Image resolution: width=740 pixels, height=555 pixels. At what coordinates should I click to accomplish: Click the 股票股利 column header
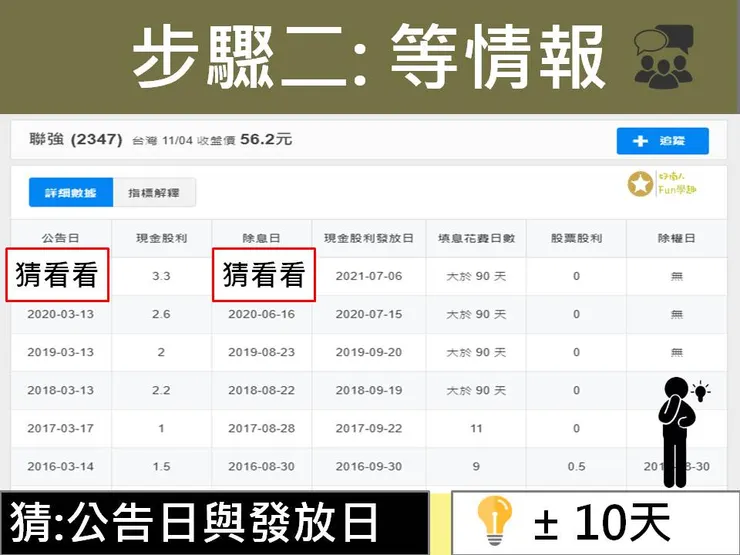coord(576,238)
